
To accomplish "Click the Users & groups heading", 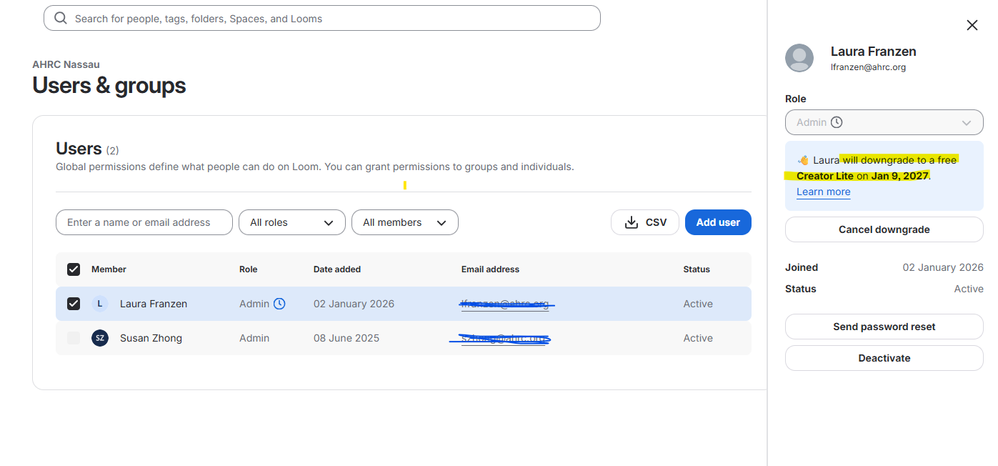I will (x=109, y=85).
